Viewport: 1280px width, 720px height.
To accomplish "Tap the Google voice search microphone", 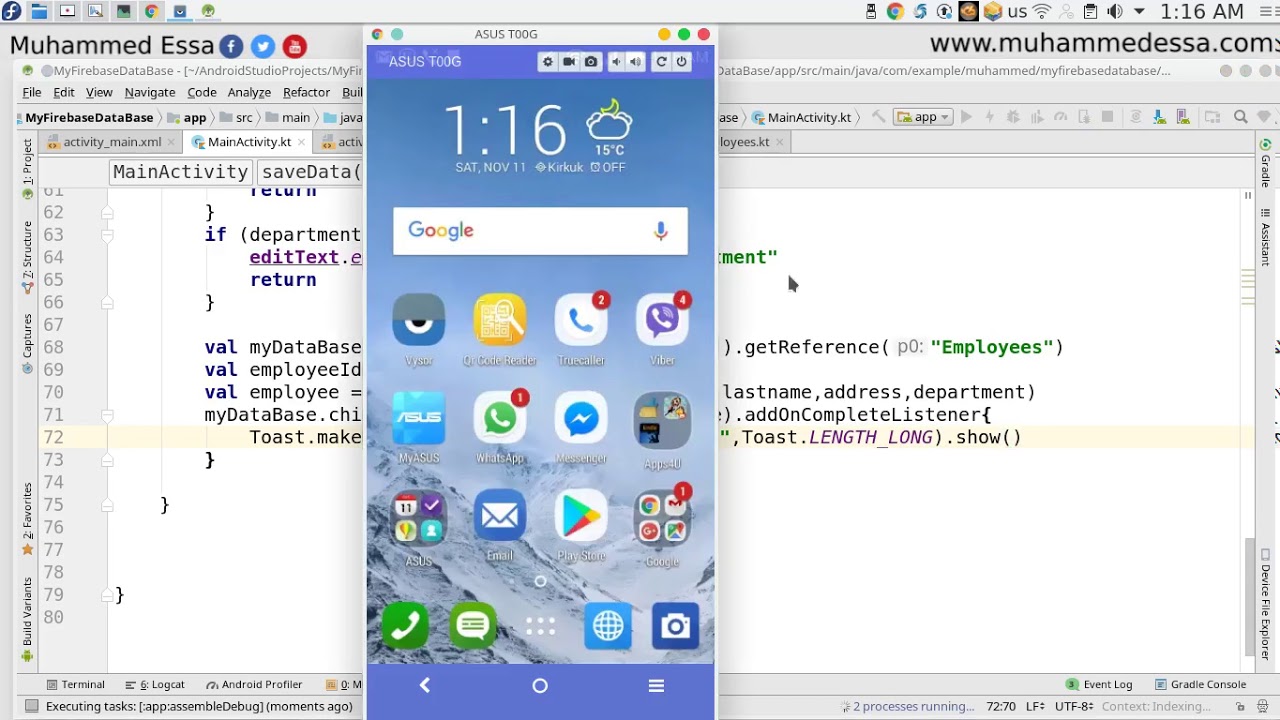I will click(660, 231).
